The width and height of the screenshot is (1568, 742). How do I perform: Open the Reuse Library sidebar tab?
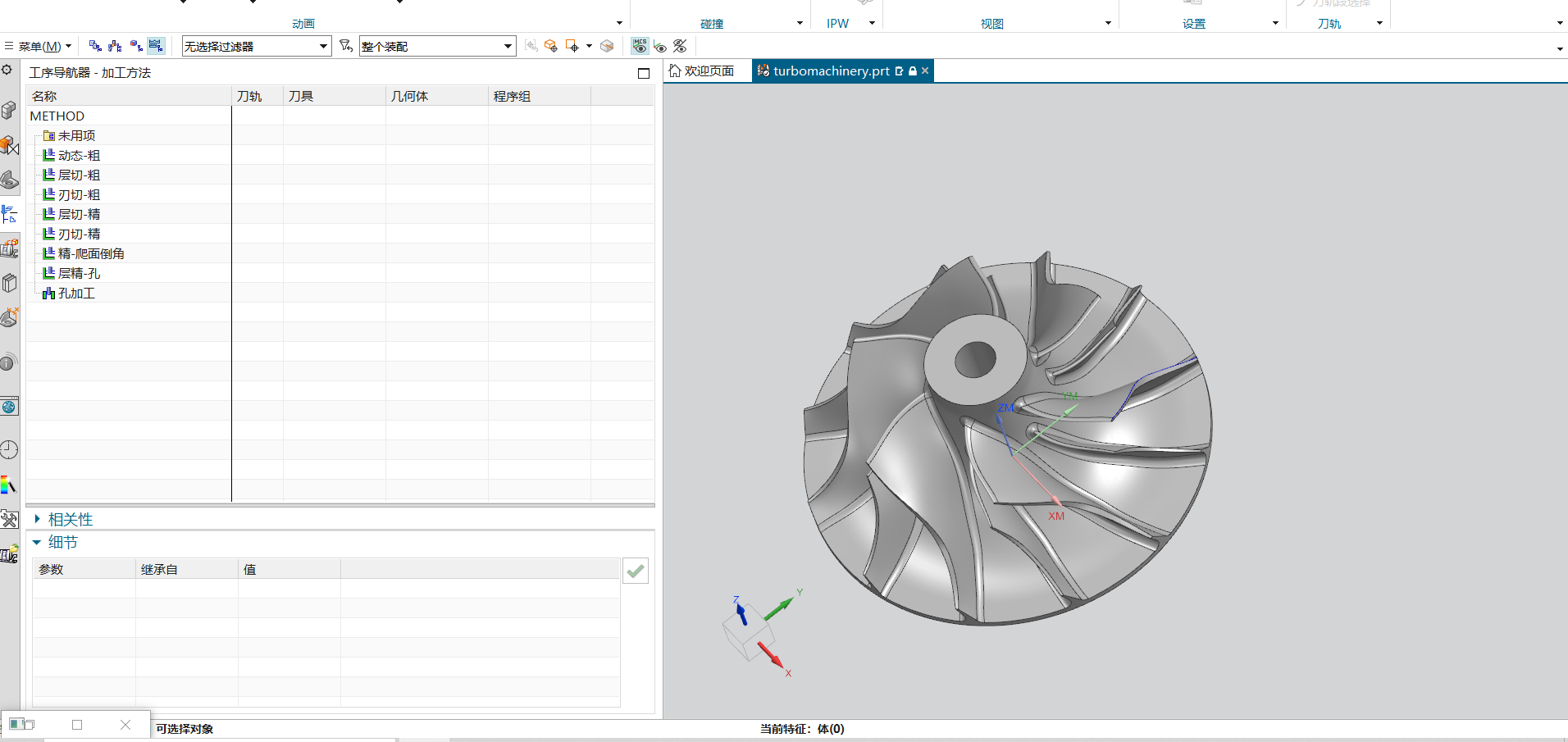(x=9, y=284)
